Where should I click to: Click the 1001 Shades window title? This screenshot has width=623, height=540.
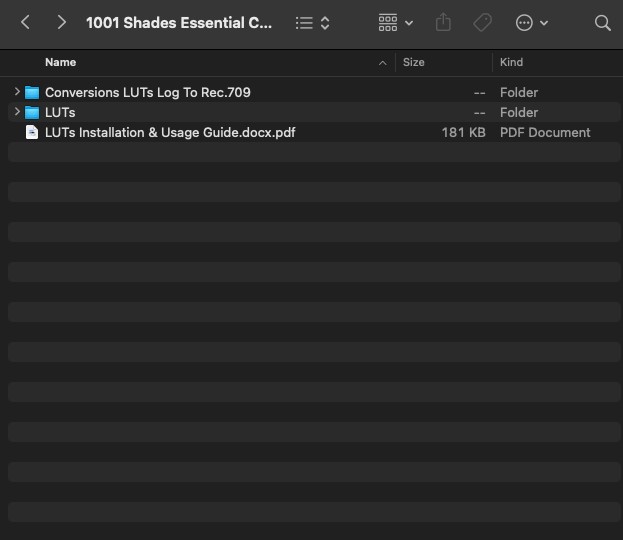[x=178, y=22]
